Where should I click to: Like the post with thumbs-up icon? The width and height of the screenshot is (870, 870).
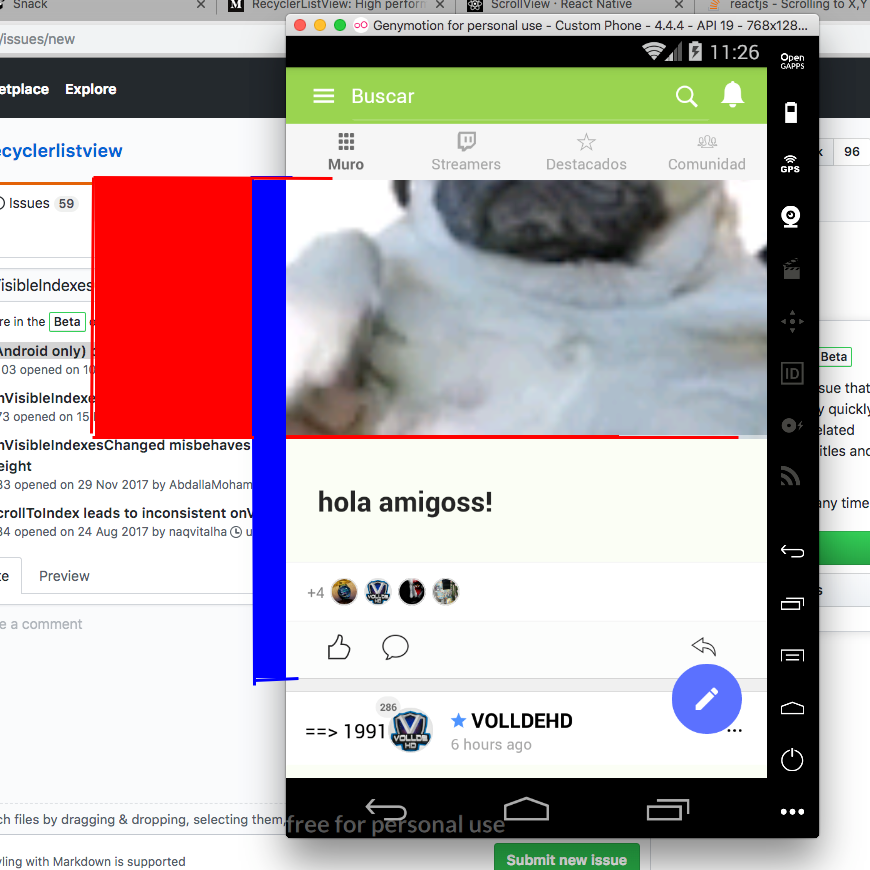click(x=338, y=647)
